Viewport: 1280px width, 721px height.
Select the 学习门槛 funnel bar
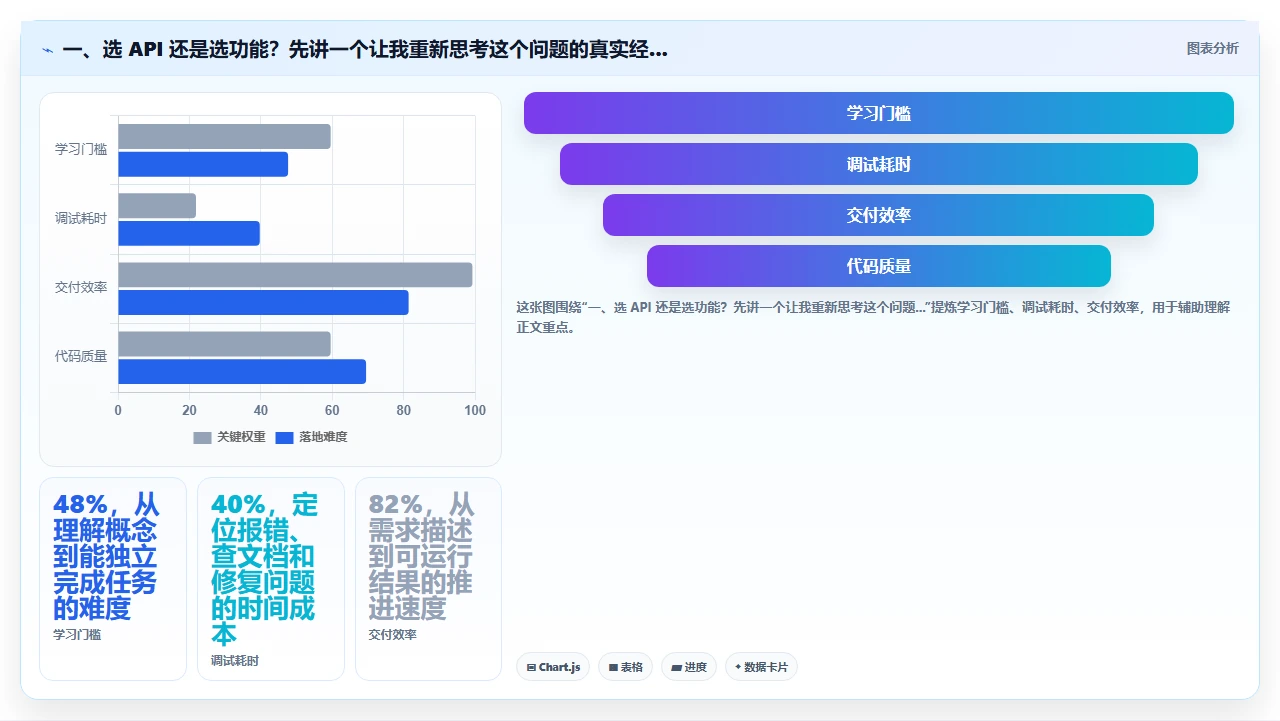click(879, 113)
